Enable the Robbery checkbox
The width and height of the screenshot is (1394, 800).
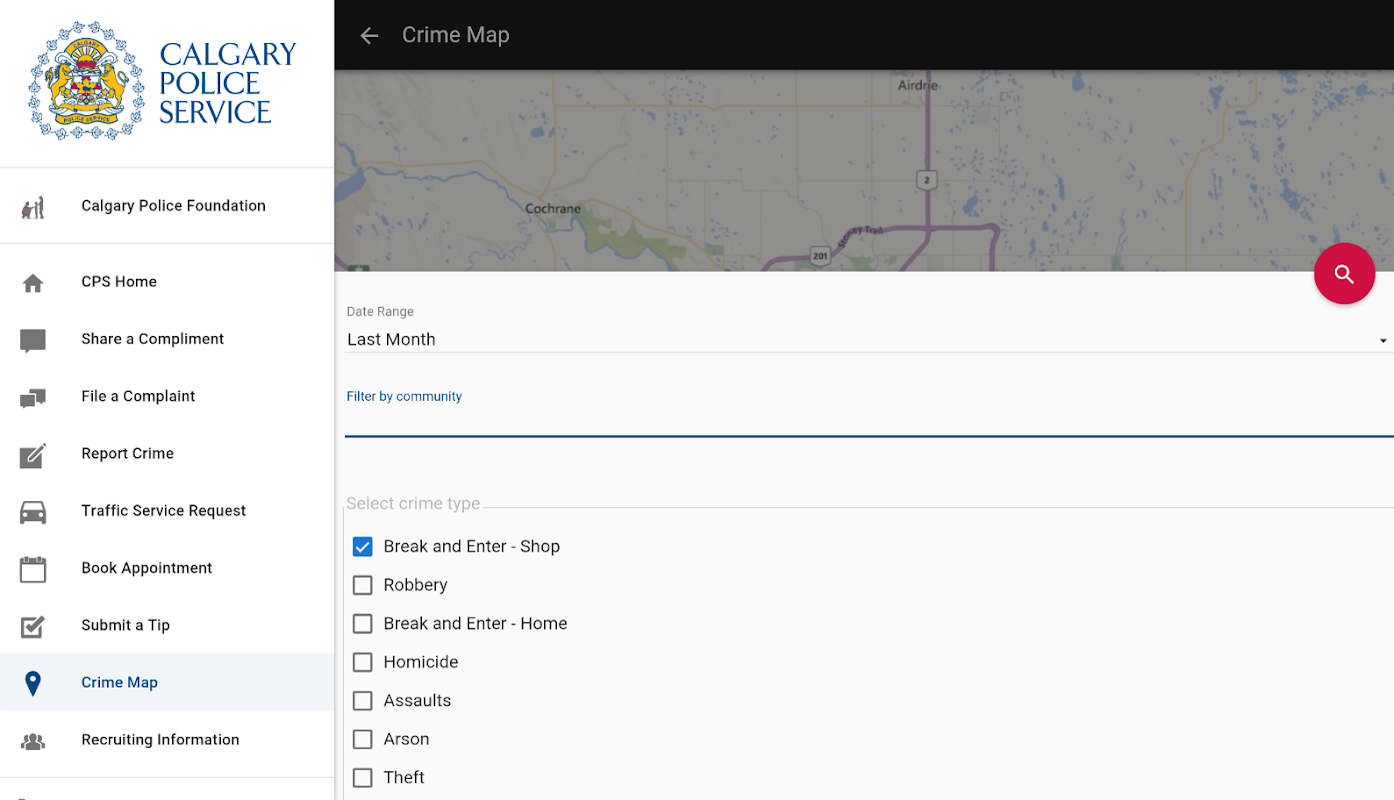363,585
